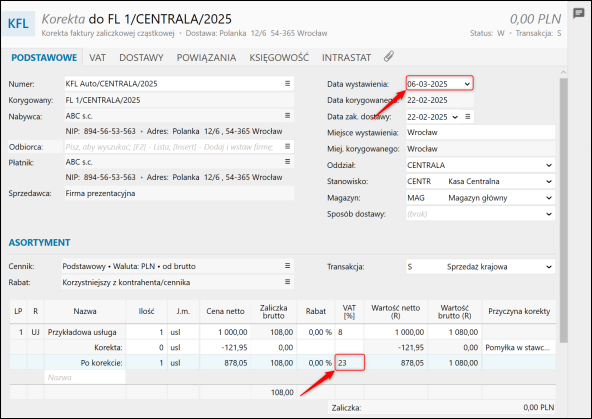Open the menu icon beside Data zak. dostawy
The image size is (592, 419).
(x=467, y=117)
